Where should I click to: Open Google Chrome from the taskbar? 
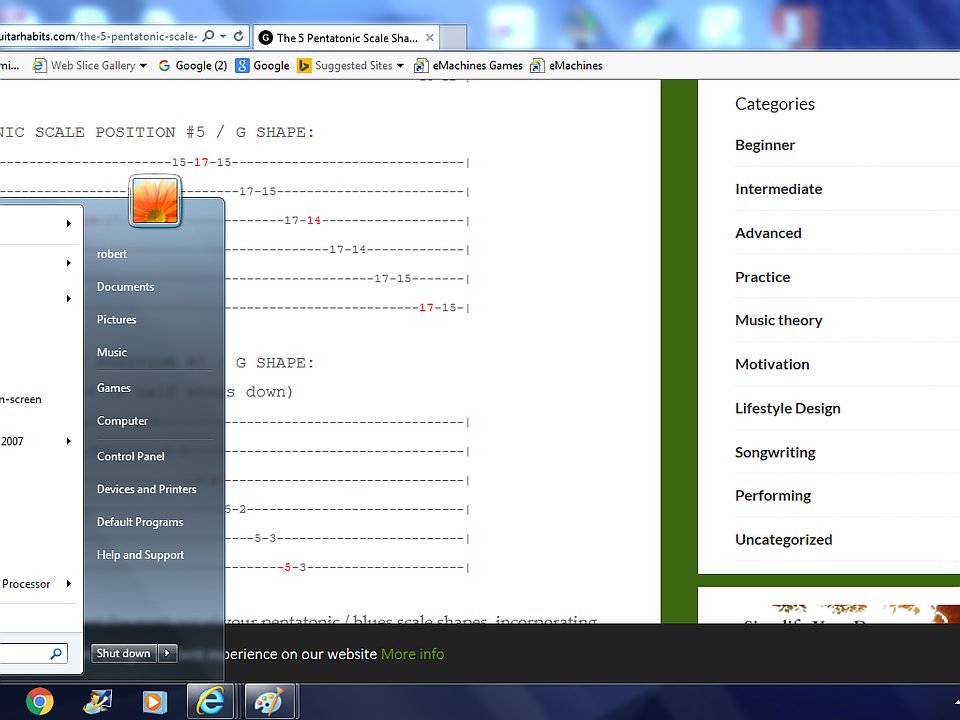40,702
